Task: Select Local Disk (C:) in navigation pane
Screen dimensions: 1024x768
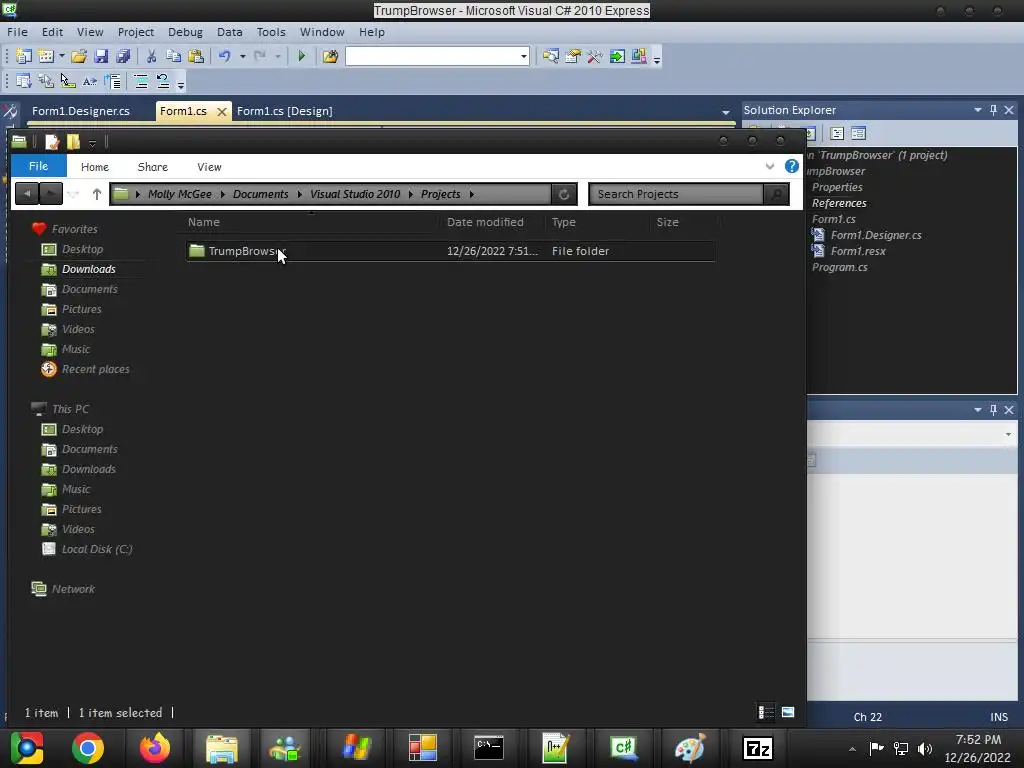Action: point(97,549)
